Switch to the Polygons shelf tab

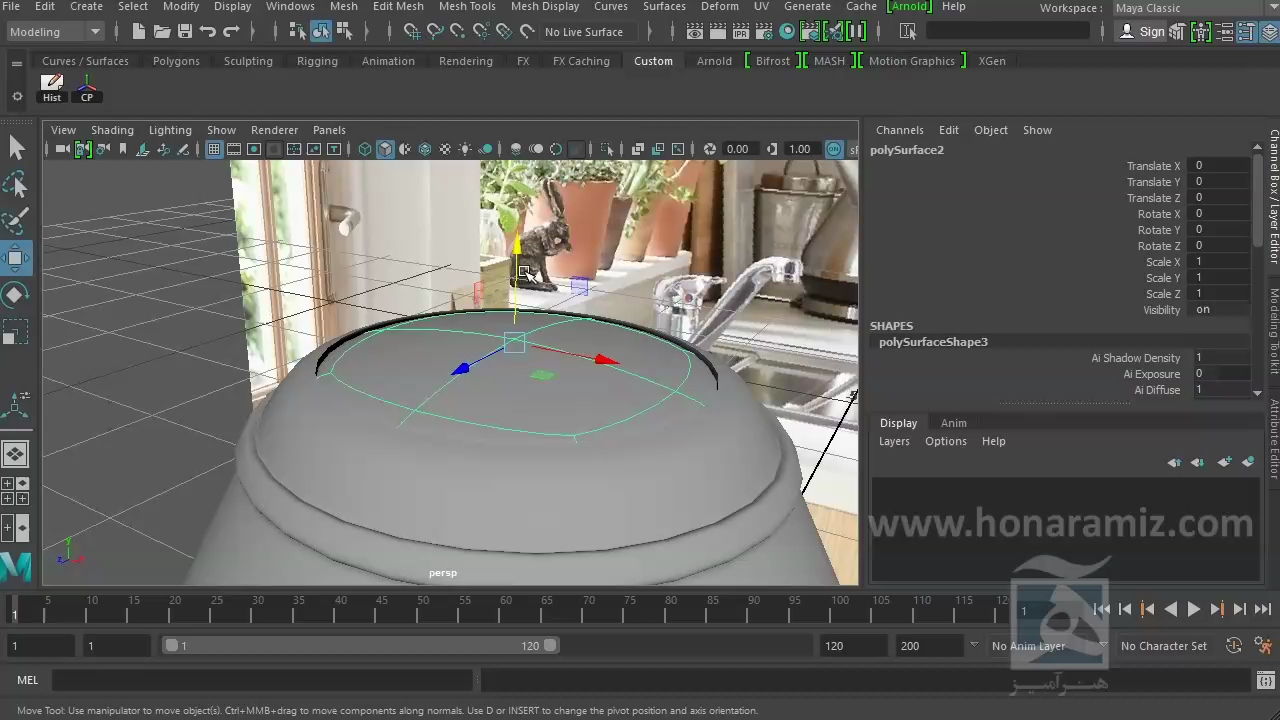click(176, 61)
